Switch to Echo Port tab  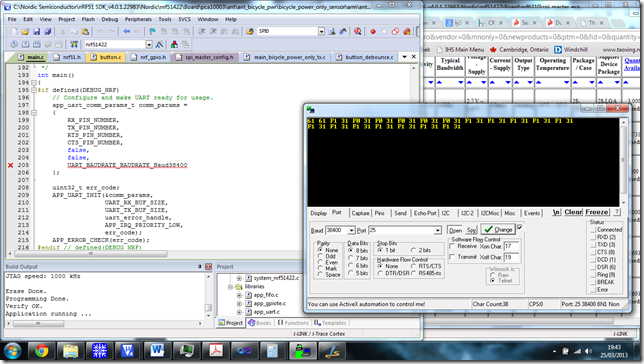tap(425, 213)
